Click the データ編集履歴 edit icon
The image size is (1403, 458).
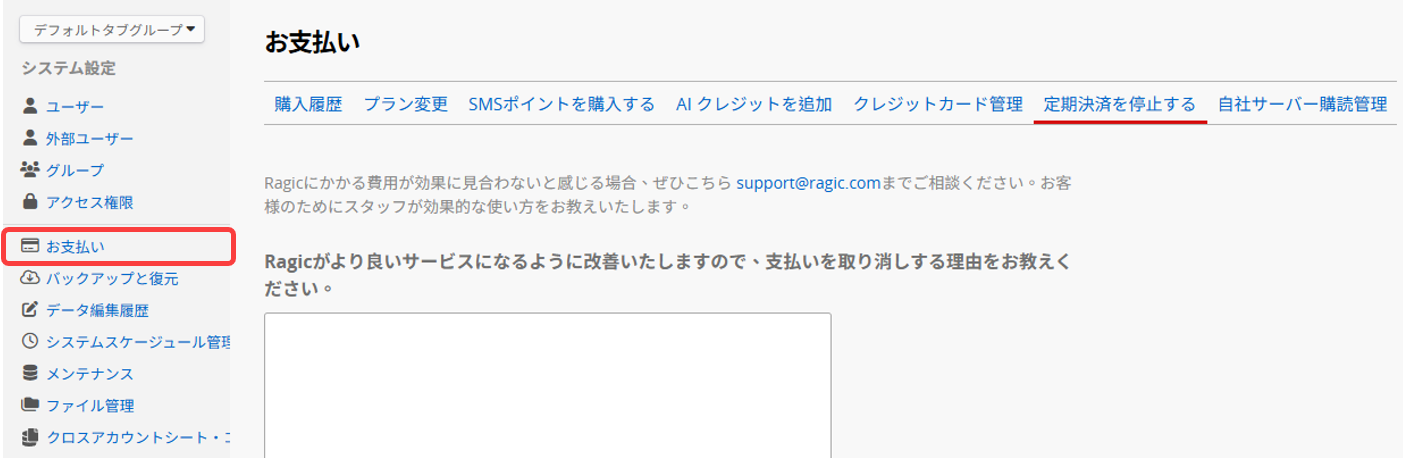(30, 310)
